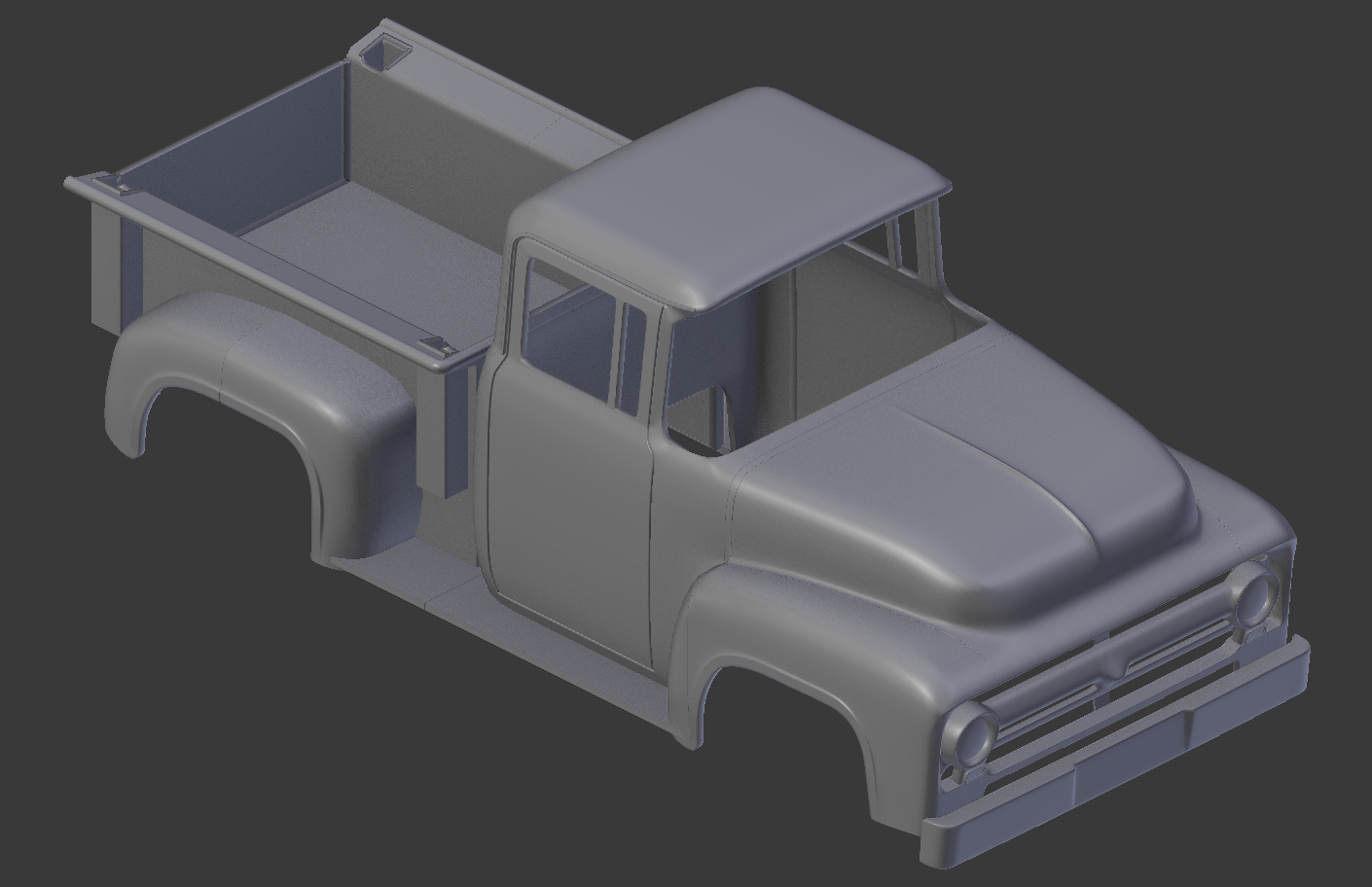
Task: Select the narrow vent window in the driver door
Action: click(x=633, y=359)
